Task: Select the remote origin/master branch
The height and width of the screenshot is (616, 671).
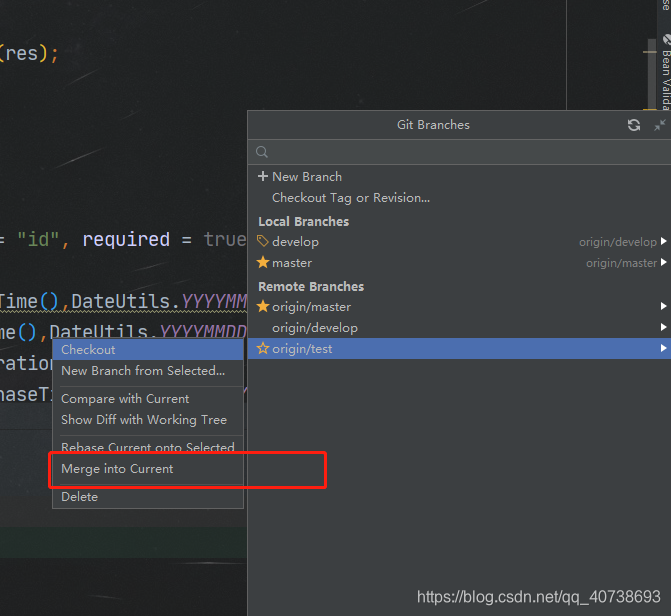Action: point(459,307)
